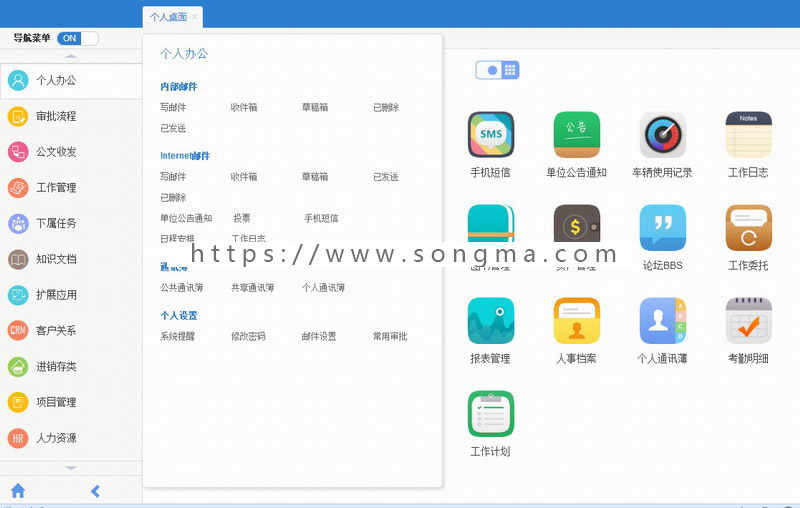The width and height of the screenshot is (800, 508).
Task: Click the dollar coin wallet icon
Action: click(x=577, y=223)
